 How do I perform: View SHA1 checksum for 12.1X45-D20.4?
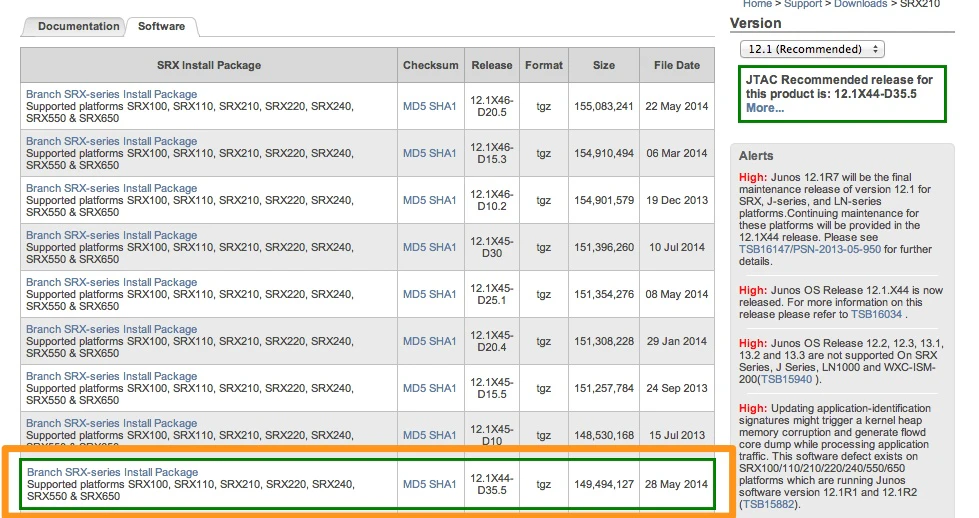point(443,341)
